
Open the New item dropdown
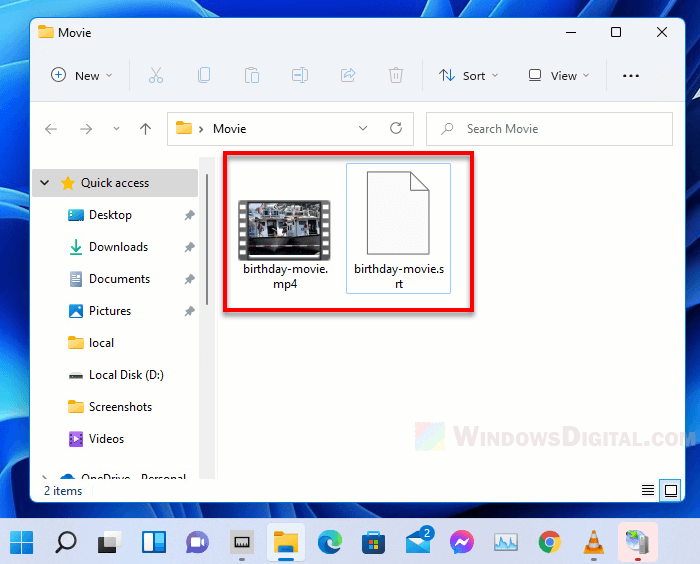(82, 75)
